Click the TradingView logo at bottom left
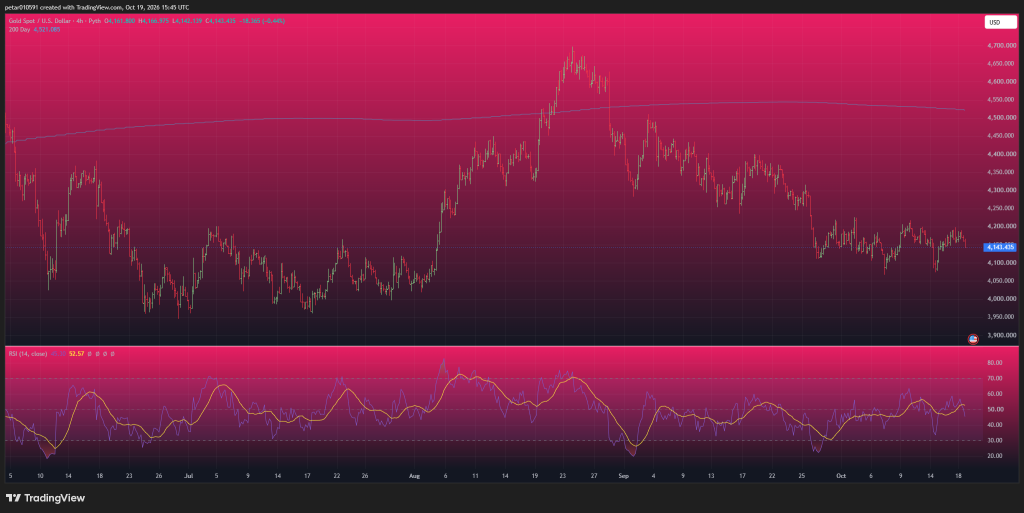1024x513 pixels. [46, 498]
